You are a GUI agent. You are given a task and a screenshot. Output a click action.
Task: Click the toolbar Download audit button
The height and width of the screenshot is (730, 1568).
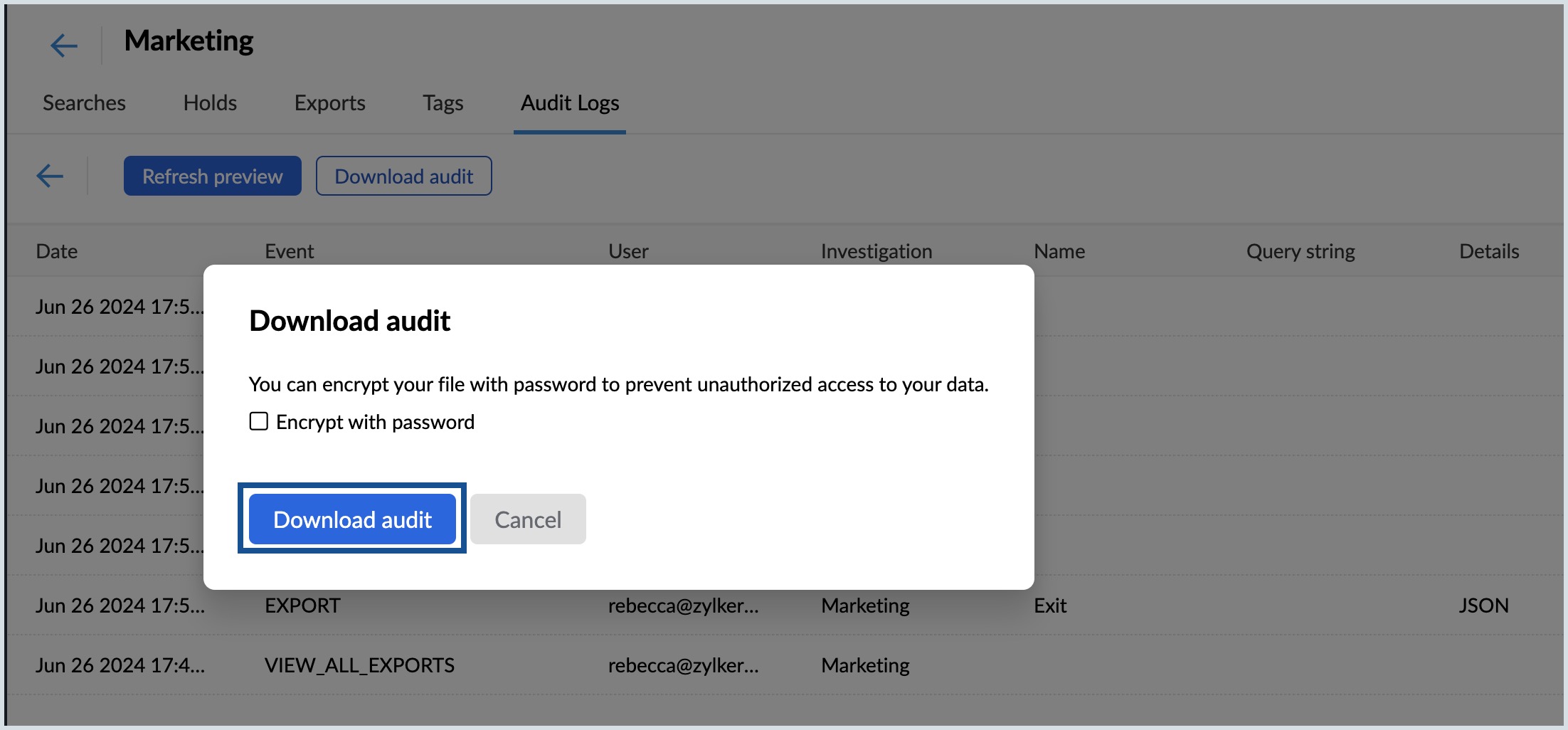[404, 176]
